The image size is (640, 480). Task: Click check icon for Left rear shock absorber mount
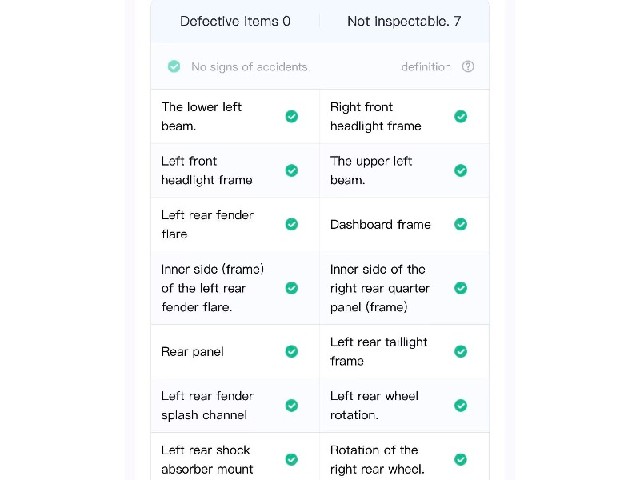click(291, 460)
